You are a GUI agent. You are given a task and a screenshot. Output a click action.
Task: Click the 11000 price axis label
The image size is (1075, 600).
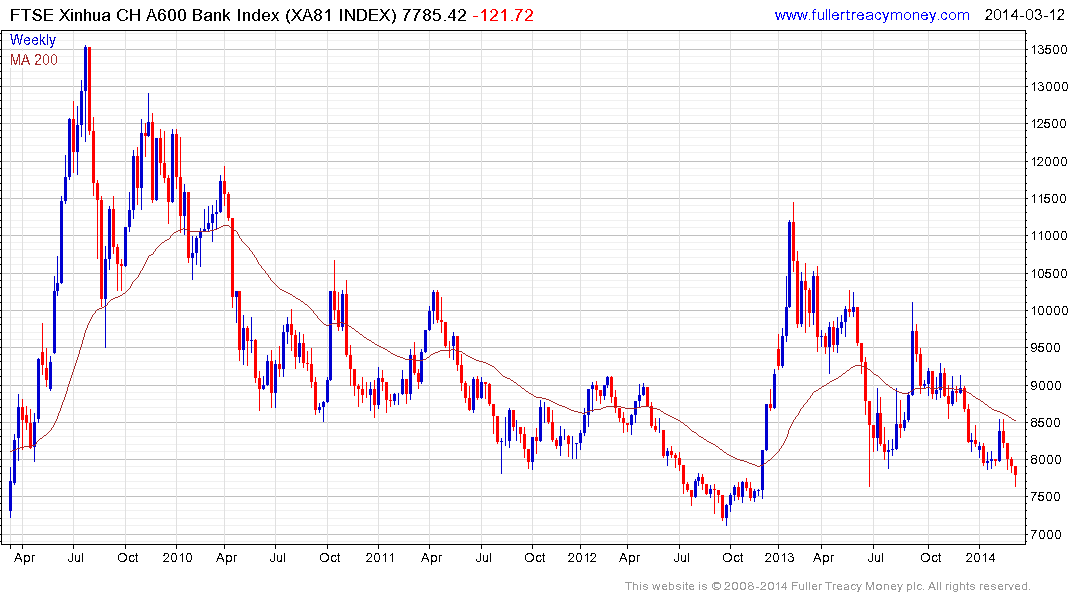[1049, 235]
